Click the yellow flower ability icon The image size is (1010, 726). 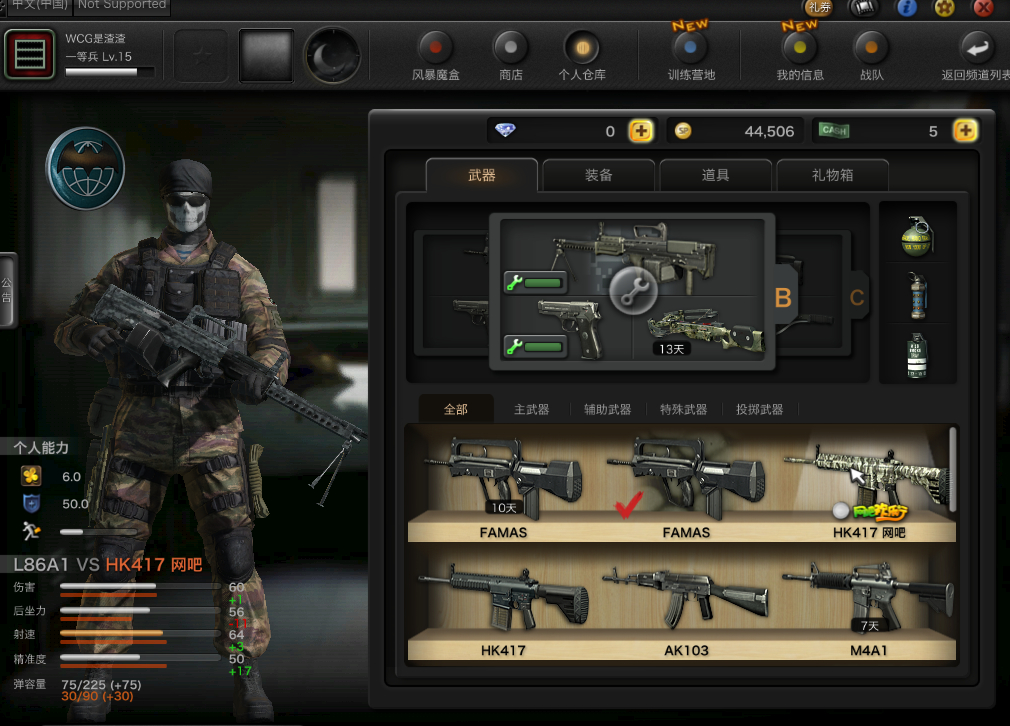(x=31, y=476)
